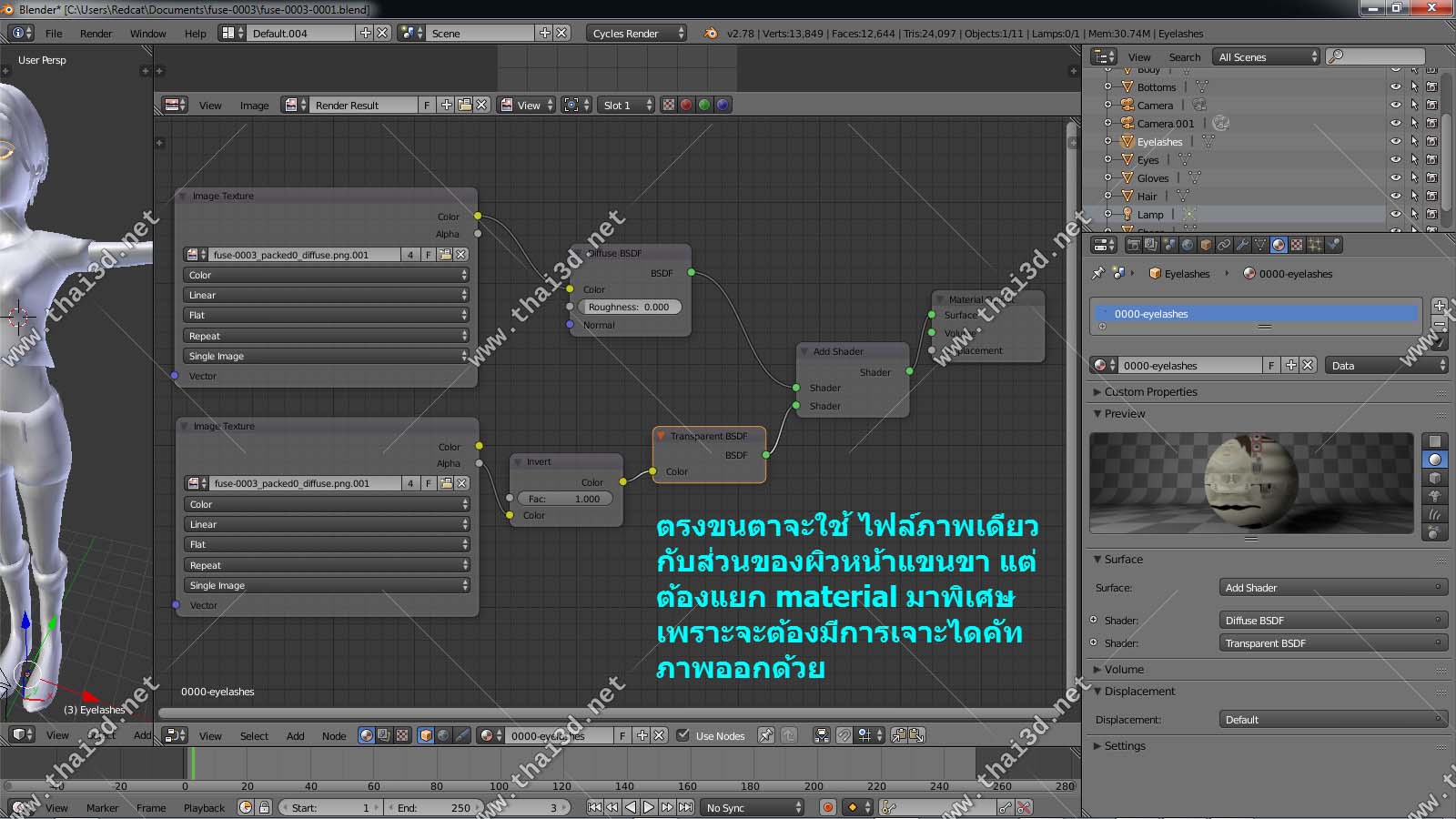Screen dimensions: 1456x819
Task: Choose object shader nodes cube icon
Action: coord(426,735)
